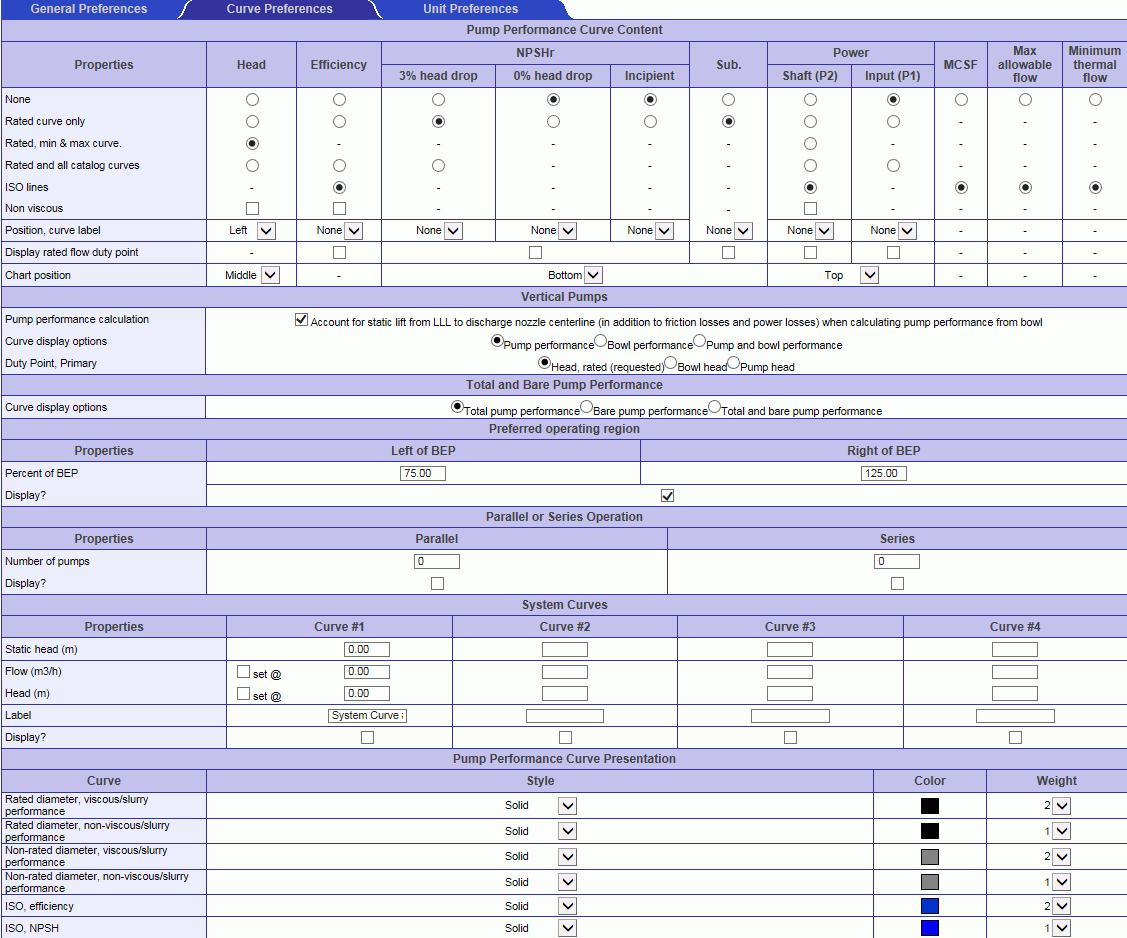Check Display for System Curve #1

click(x=367, y=737)
